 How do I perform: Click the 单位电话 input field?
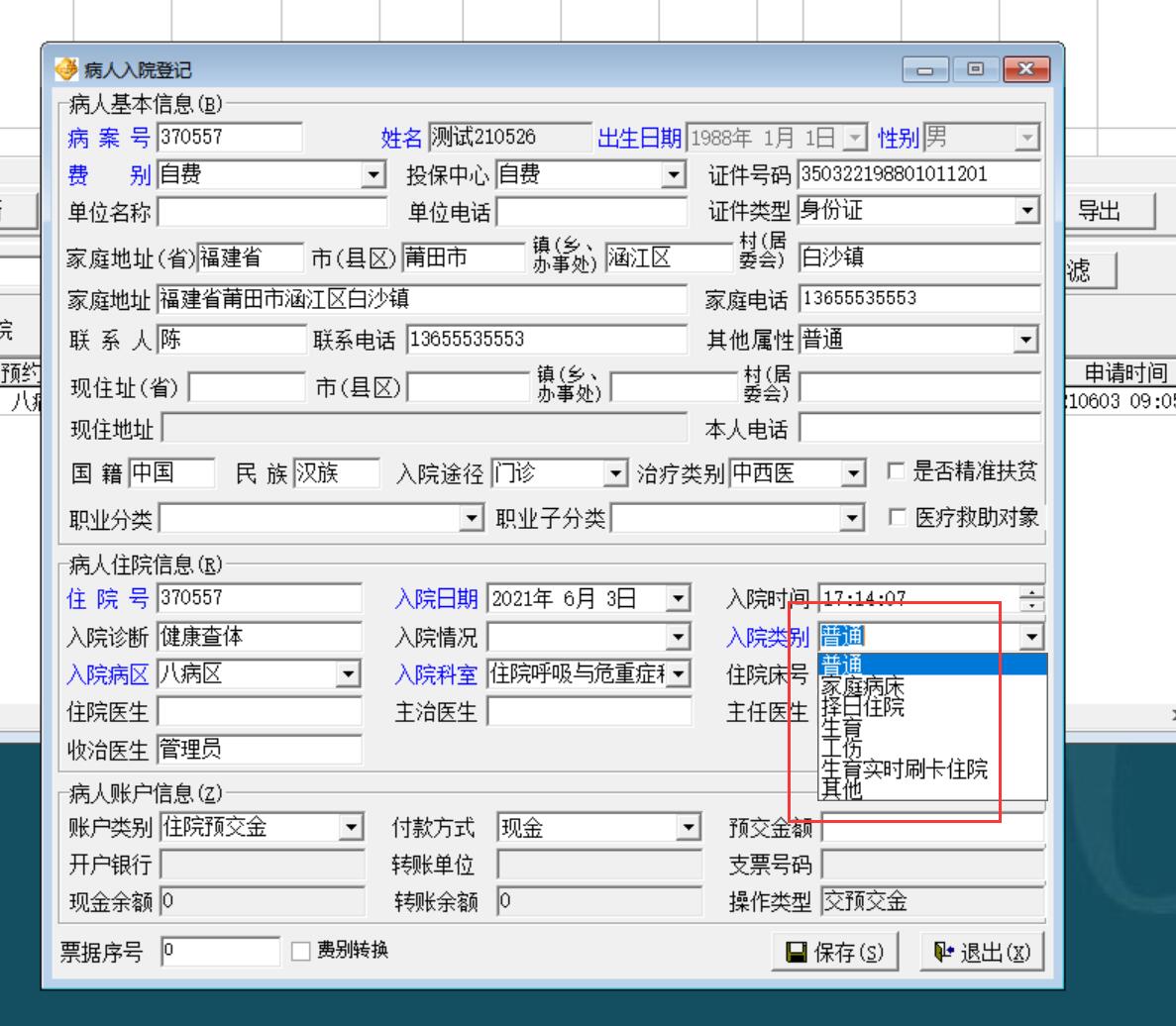(x=591, y=212)
